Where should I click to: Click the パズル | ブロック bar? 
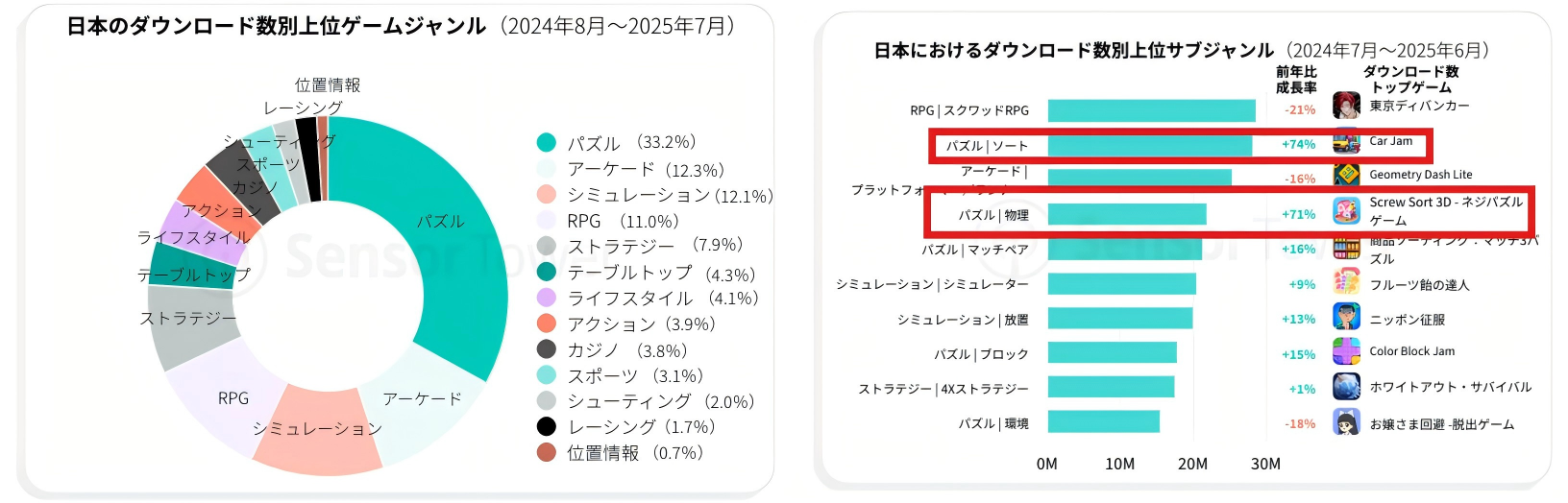click(x=1112, y=353)
